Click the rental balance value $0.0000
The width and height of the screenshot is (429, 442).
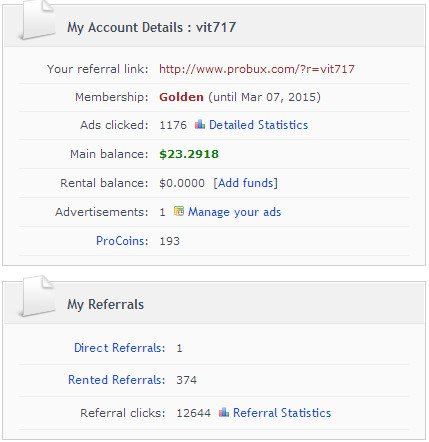182,183
